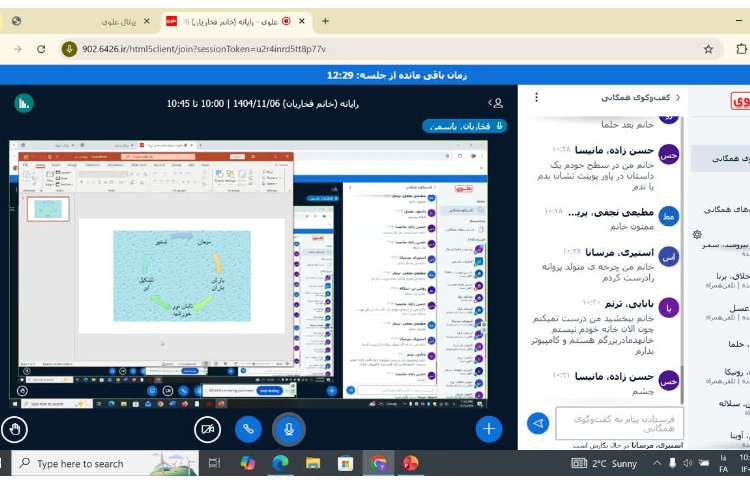This screenshot has height=480, width=750.
Task: Click talking indicator فخاریان، یاسمن
Action: pos(464,126)
